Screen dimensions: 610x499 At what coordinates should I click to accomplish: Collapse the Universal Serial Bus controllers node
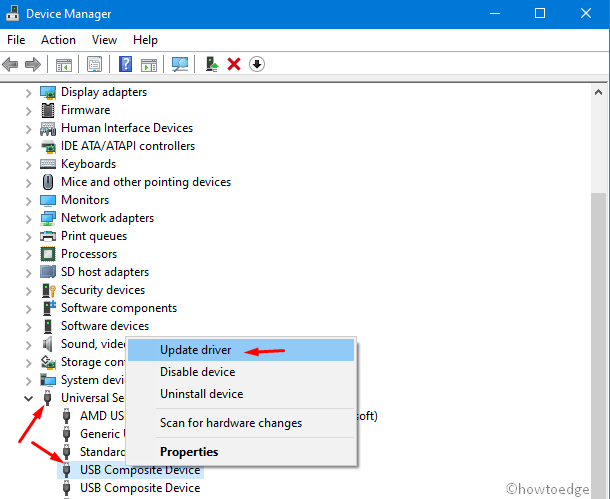[x=28, y=398]
